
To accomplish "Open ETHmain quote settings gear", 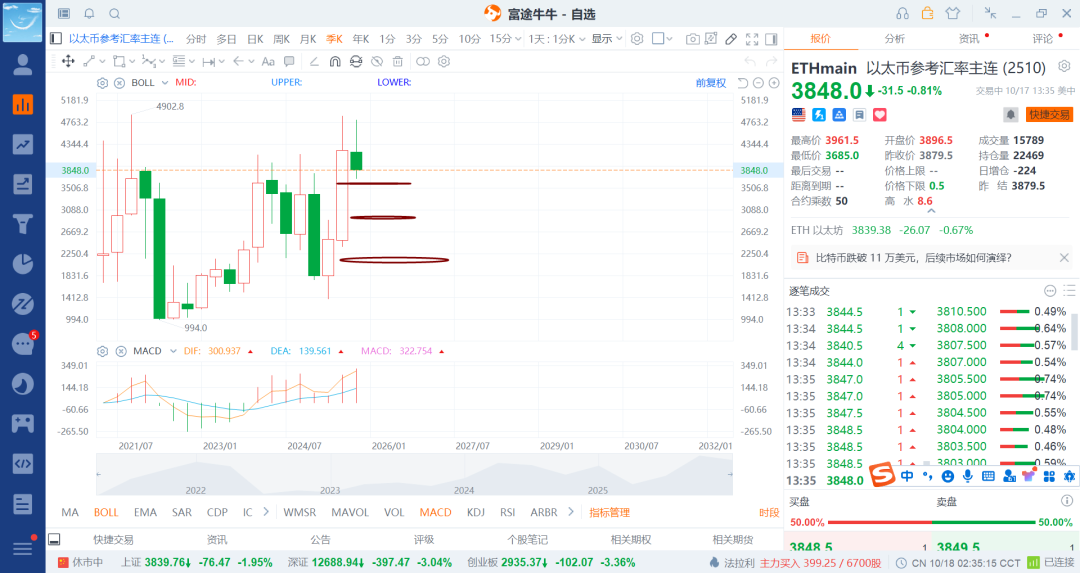I will 1064,66.
